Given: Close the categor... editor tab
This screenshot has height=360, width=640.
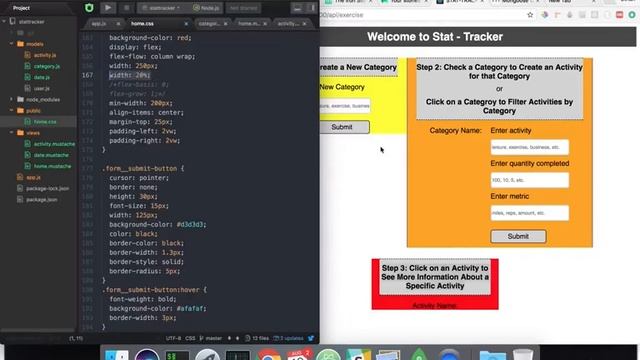Looking at the screenshot, I should (225, 24).
